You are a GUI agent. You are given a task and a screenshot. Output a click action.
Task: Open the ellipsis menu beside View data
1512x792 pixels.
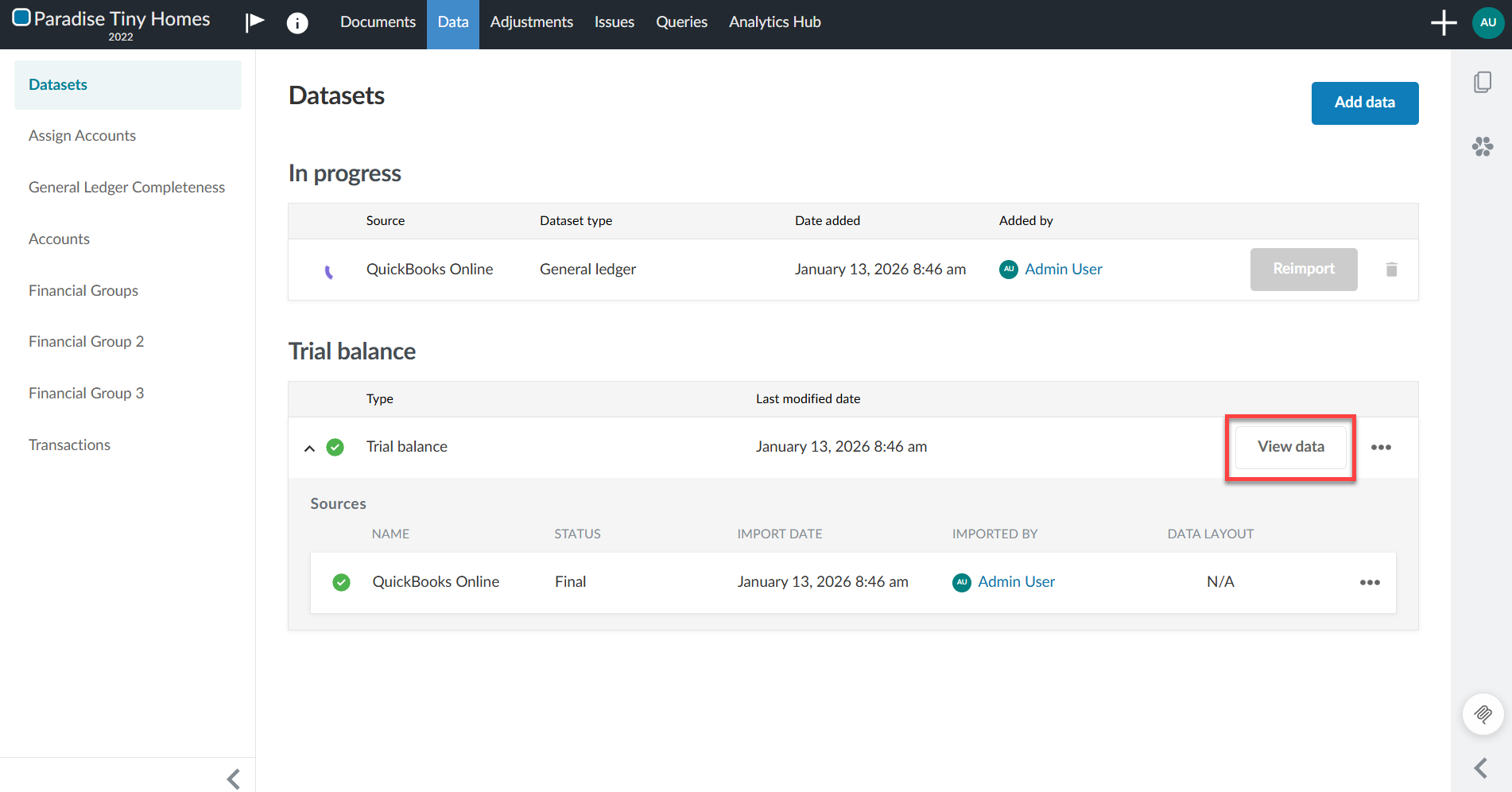click(1381, 447)
